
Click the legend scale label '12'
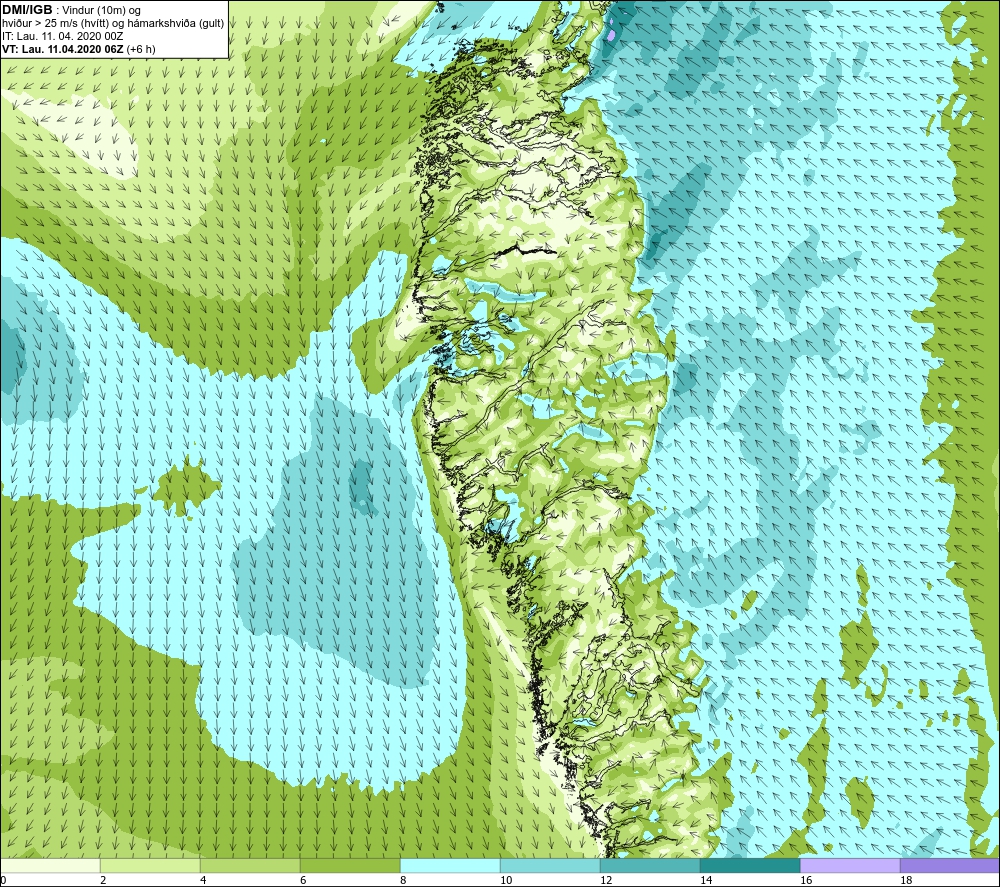point(606,881)
